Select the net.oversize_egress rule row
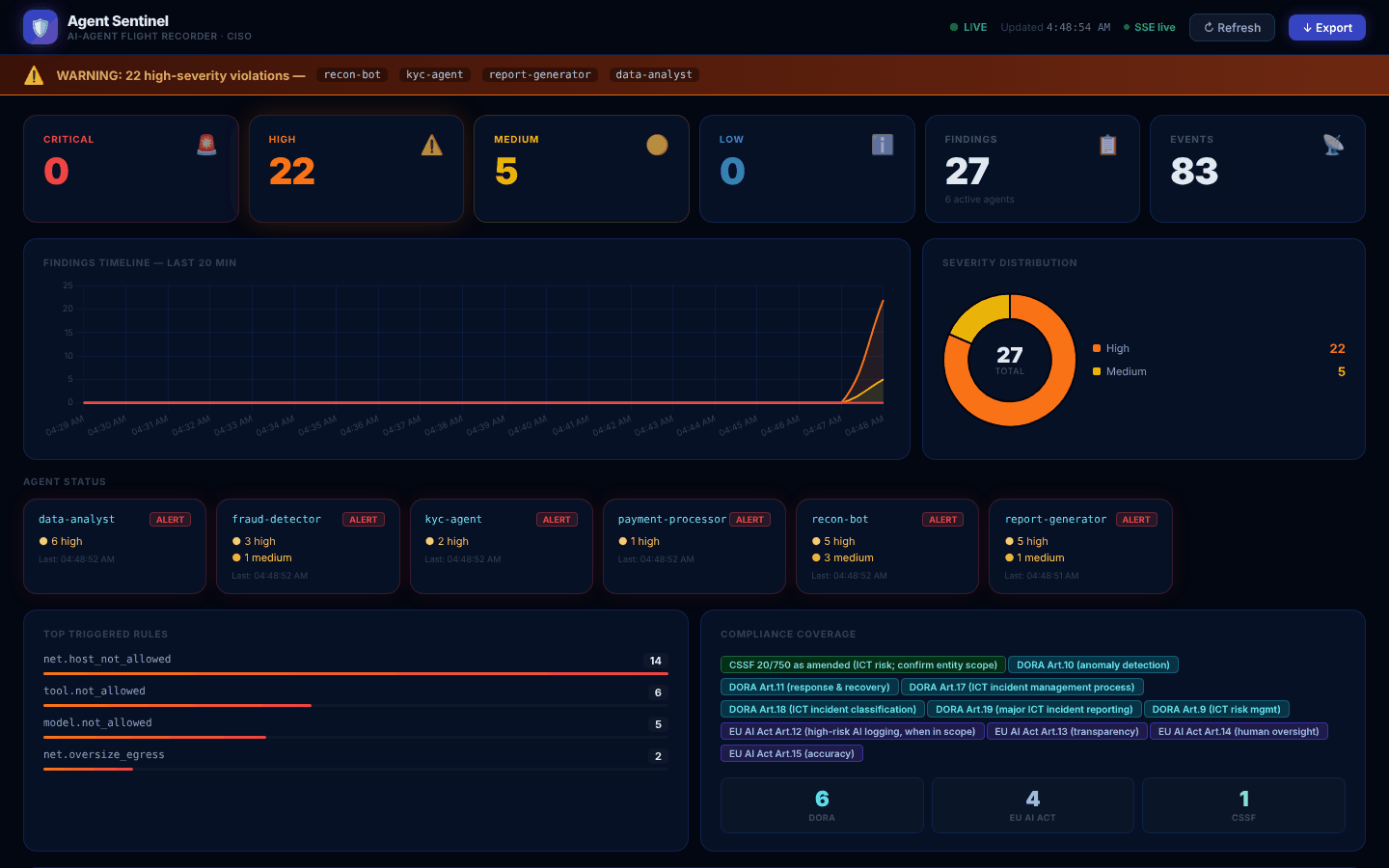The width and height of the screenshot is (1389, 868). [x=356, y=757]
